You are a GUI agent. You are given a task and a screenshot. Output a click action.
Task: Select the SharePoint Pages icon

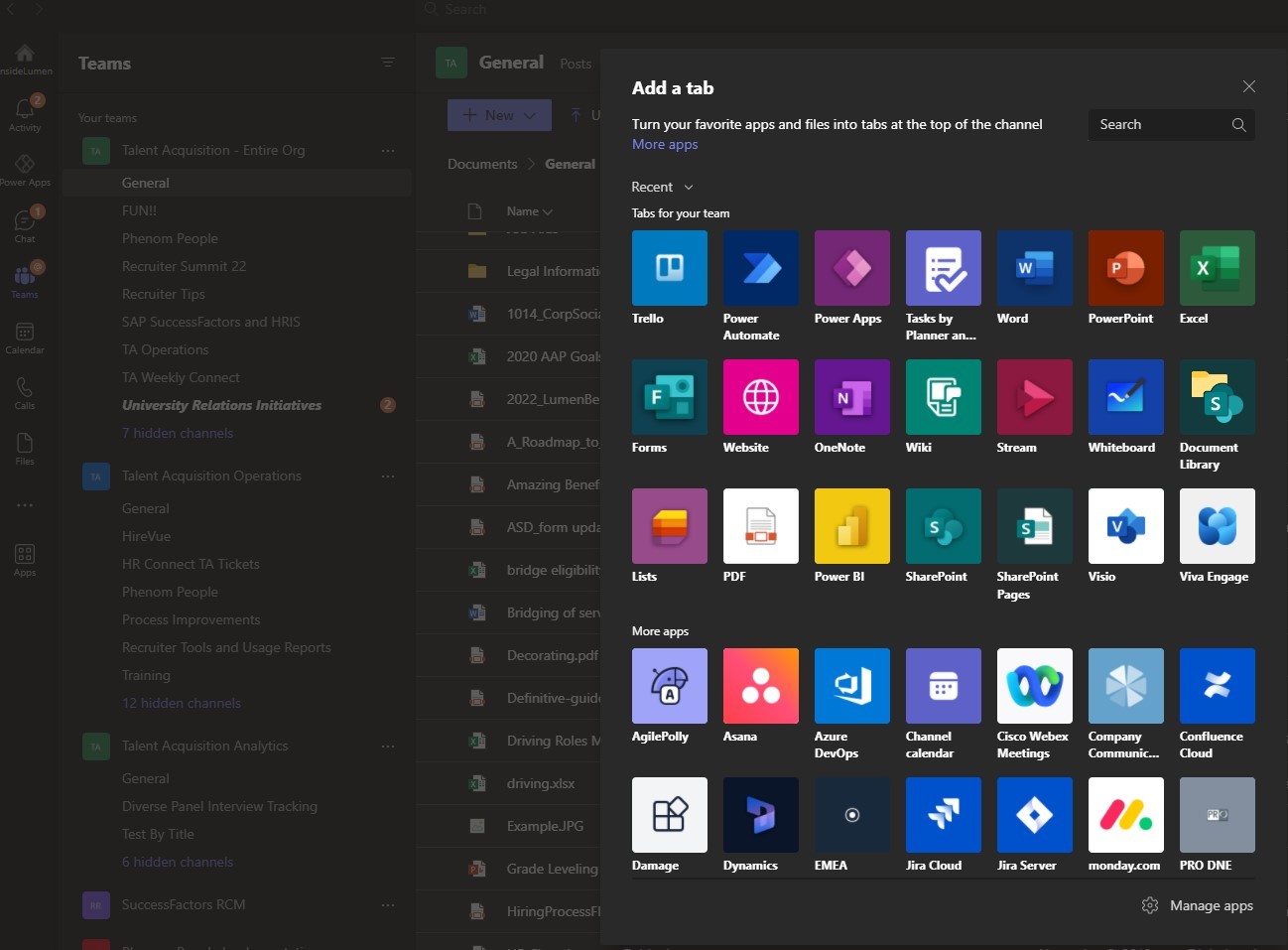pyautogui.click(x=1034, y=526)
